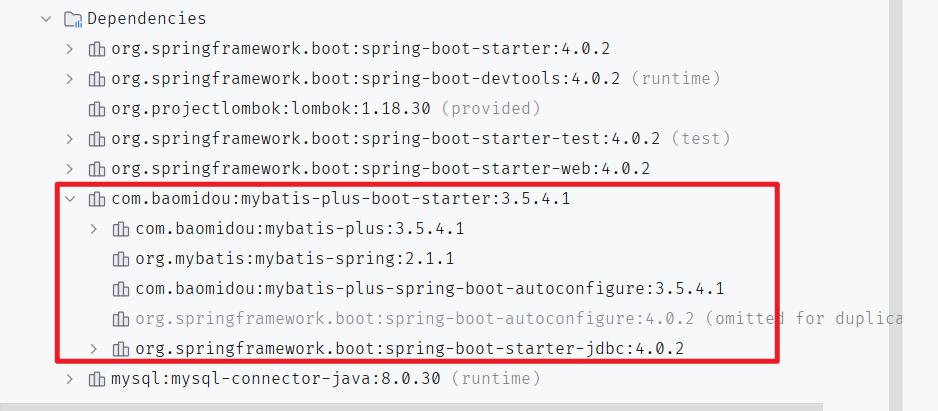The image size is (938, 411).
Task: Select org.mybatis:mybatis-spring:2.1.1 row
Action: 294,258
